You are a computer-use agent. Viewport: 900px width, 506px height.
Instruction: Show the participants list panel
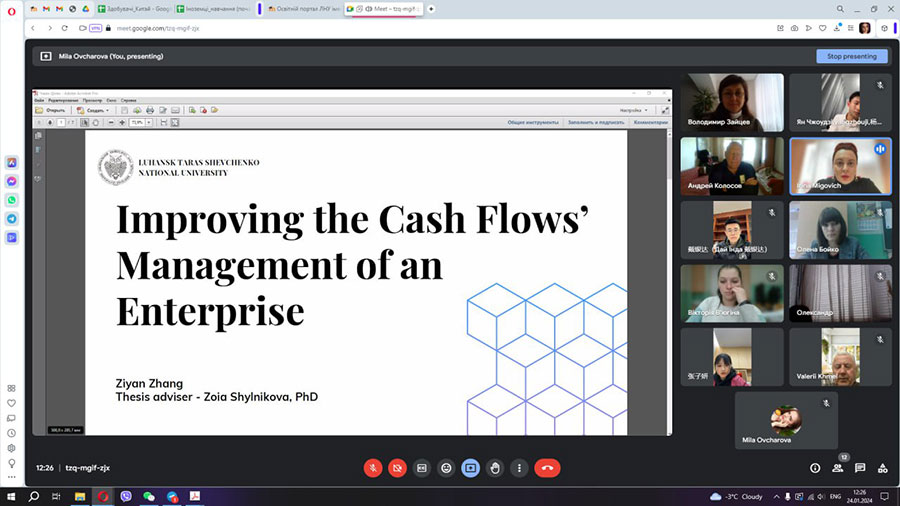pos(838,467)
